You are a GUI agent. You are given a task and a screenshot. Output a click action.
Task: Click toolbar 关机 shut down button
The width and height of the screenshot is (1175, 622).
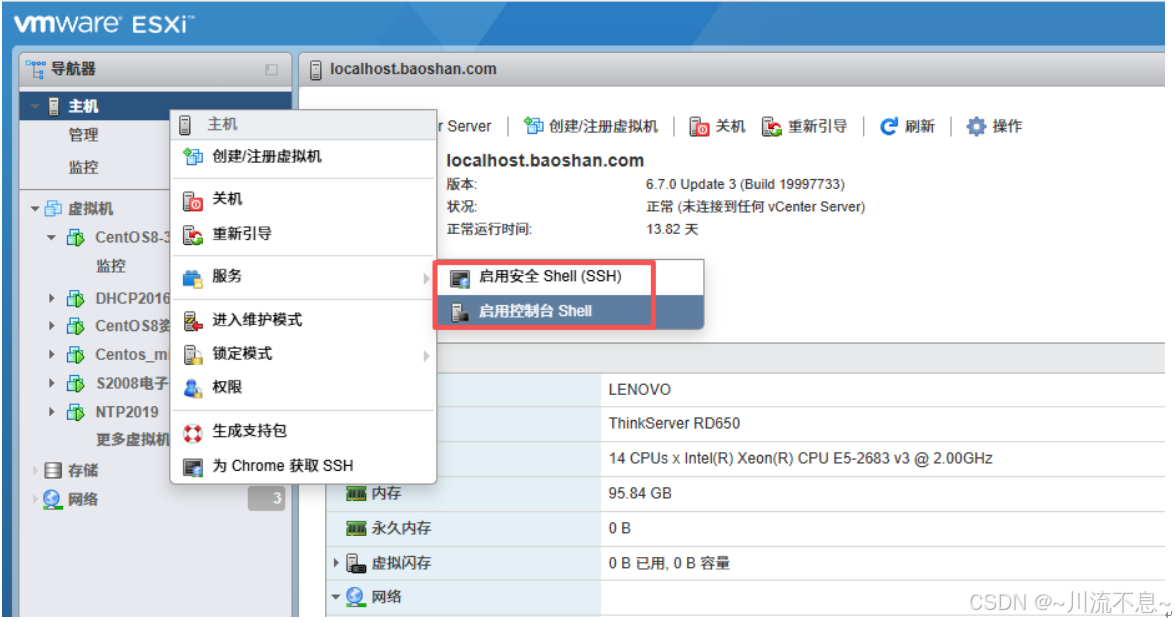tap(717, 126)
